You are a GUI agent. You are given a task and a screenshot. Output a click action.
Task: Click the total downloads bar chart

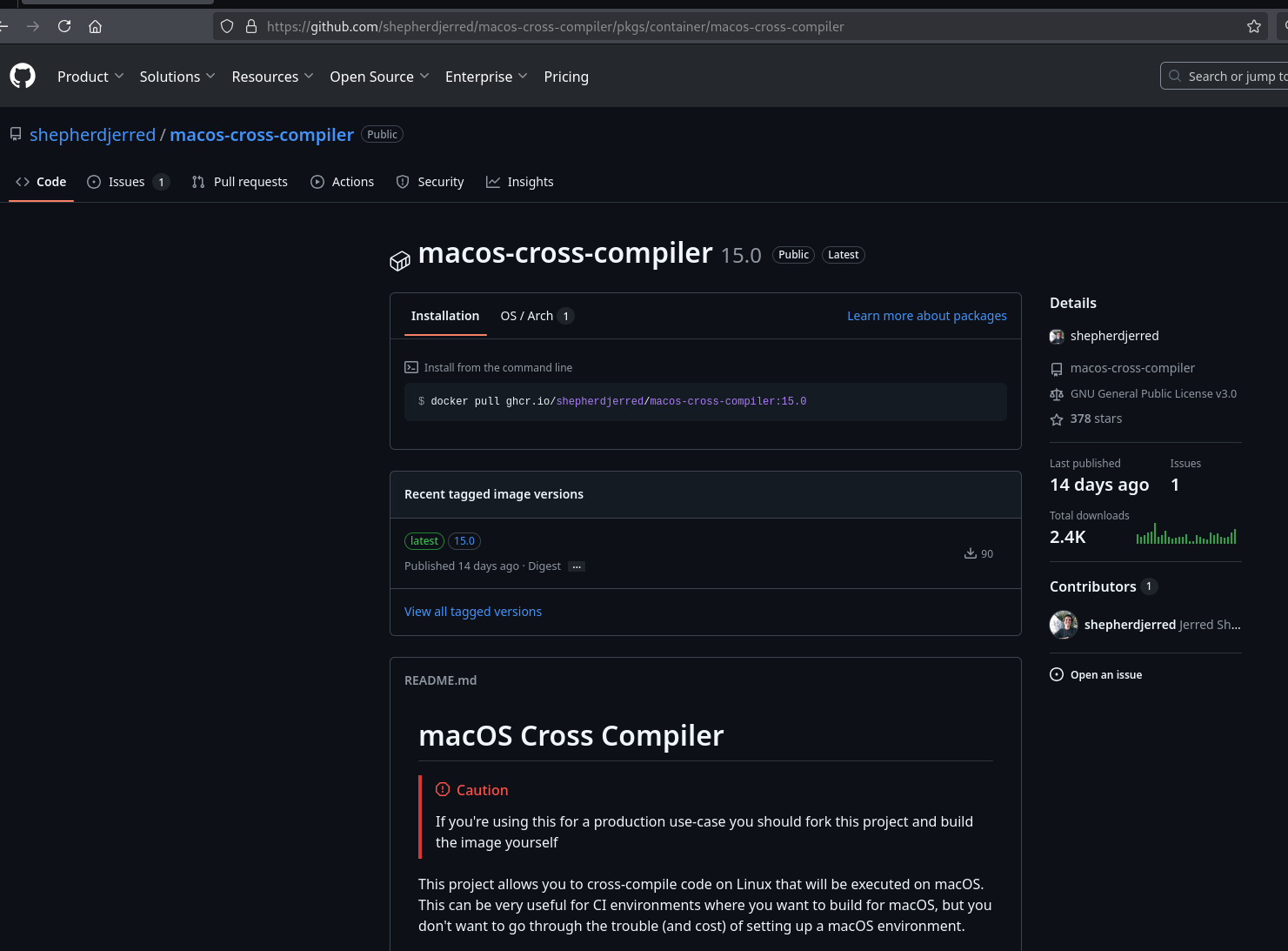point(1186,533)
